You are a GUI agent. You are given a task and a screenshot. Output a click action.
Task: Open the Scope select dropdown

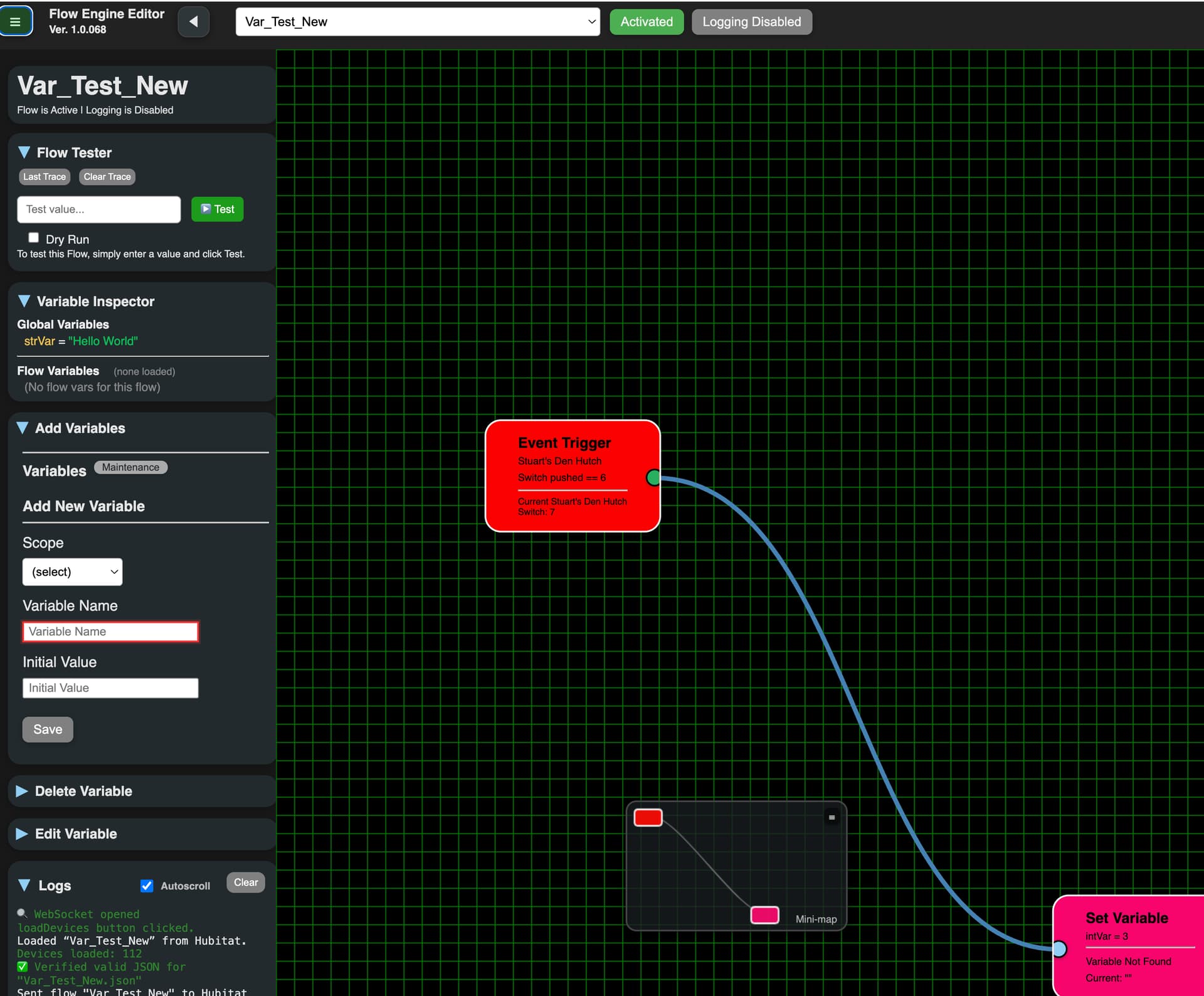click(x=72, y=572)
